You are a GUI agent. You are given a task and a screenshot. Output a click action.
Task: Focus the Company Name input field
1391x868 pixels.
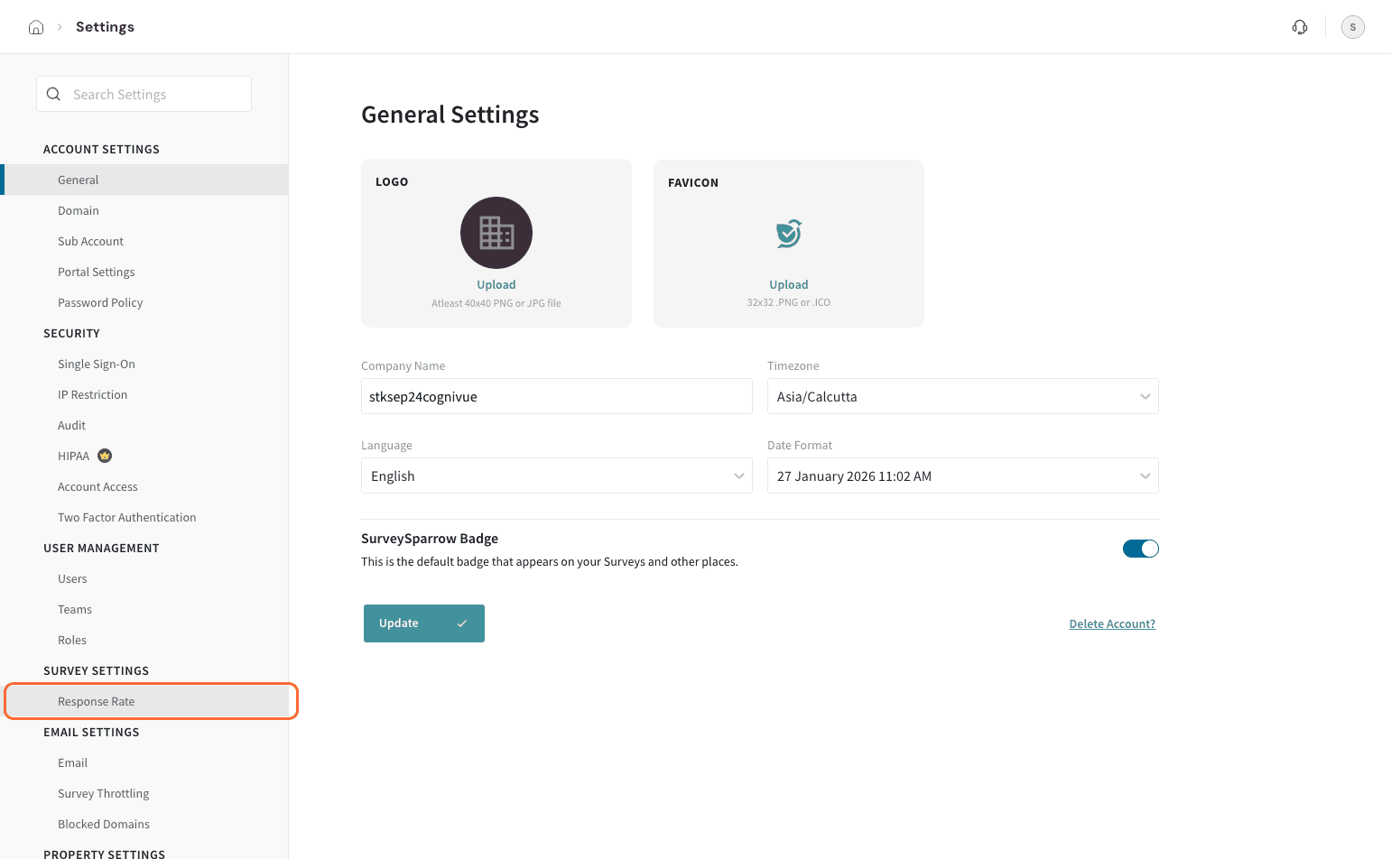(x=556, y=397)
